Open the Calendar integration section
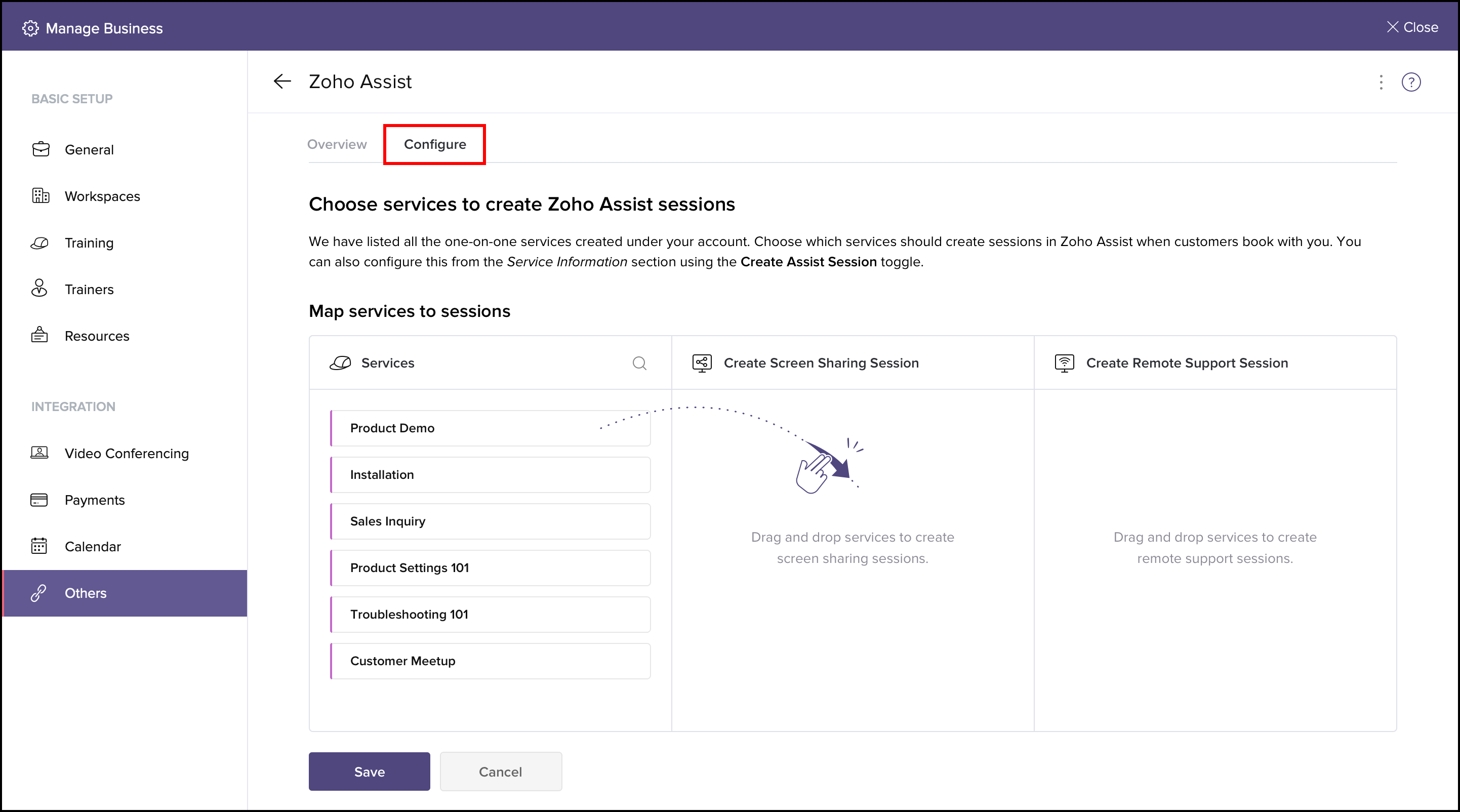The height and width of the screenshot is (812, 1460). 92,546
